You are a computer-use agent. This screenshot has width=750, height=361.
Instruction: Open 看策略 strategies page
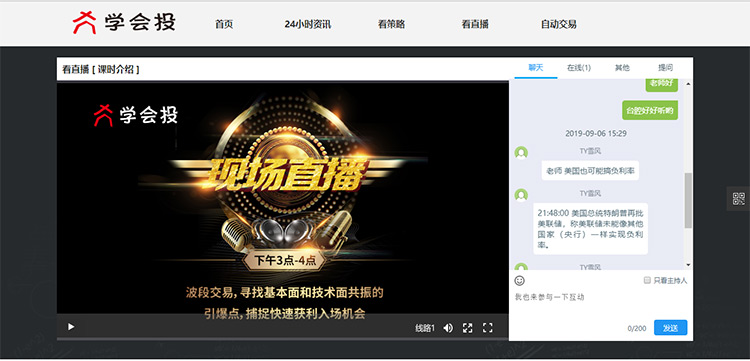(391, 24)
